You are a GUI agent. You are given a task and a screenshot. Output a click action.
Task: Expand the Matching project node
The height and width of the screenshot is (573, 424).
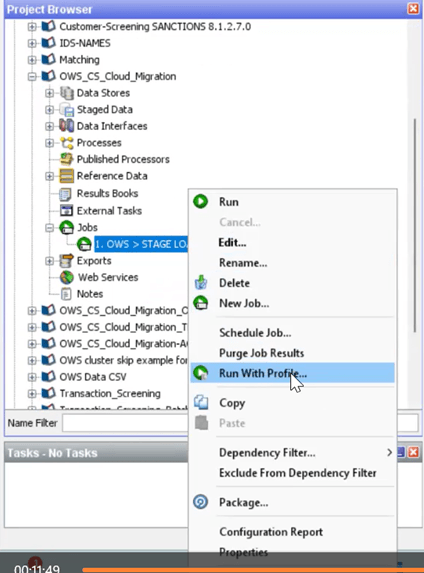tap(32, 60)
